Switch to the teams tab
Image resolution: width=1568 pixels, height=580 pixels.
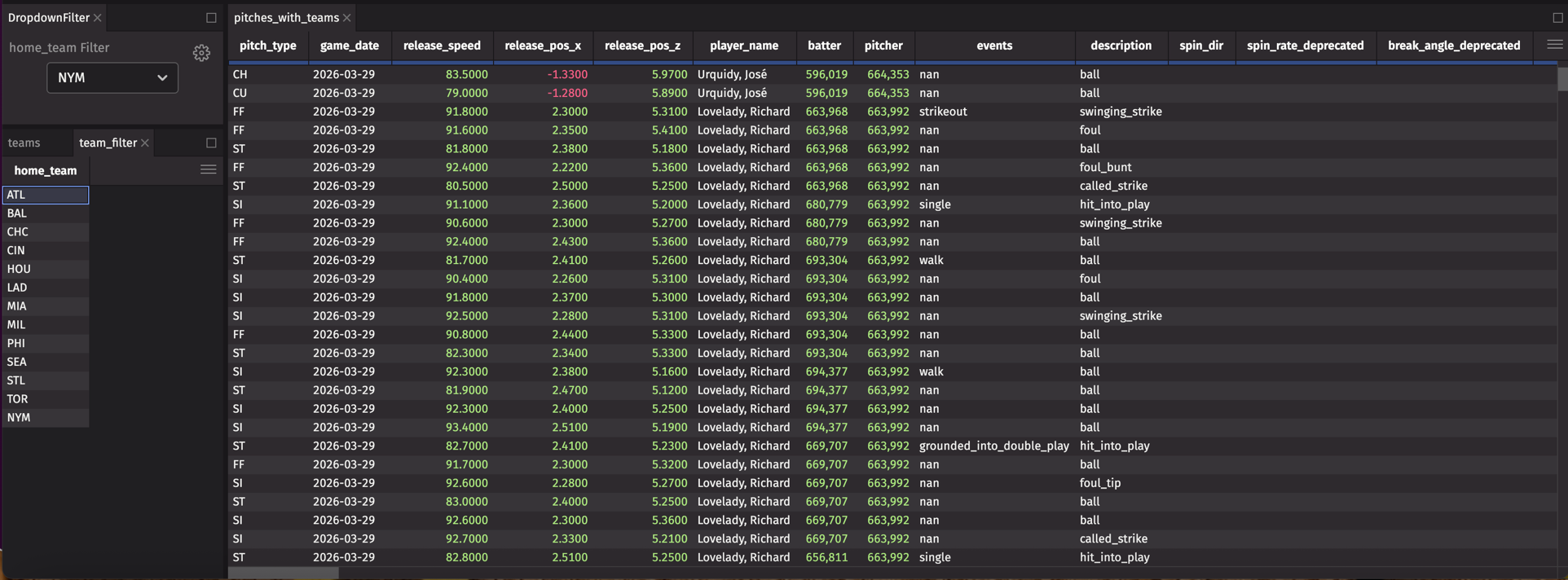(x=24, y=143)
